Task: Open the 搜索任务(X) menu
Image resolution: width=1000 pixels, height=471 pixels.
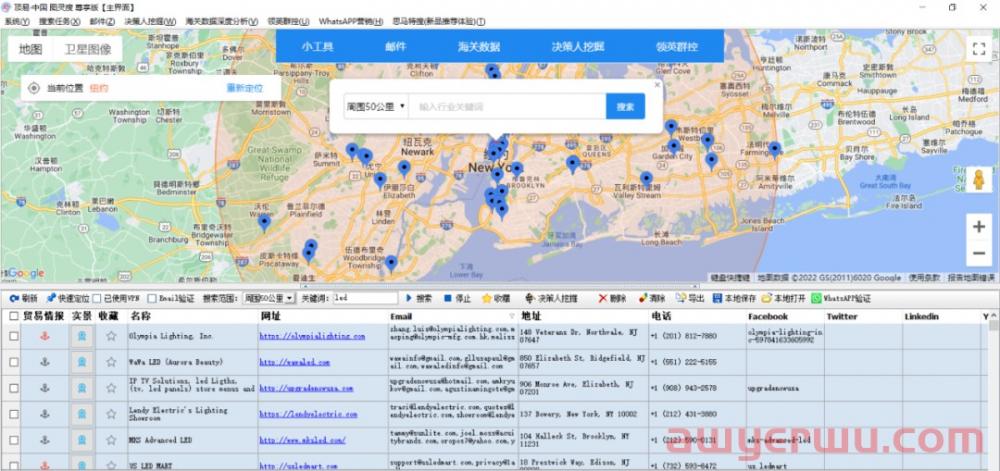Action: click(x=59, y=21)
